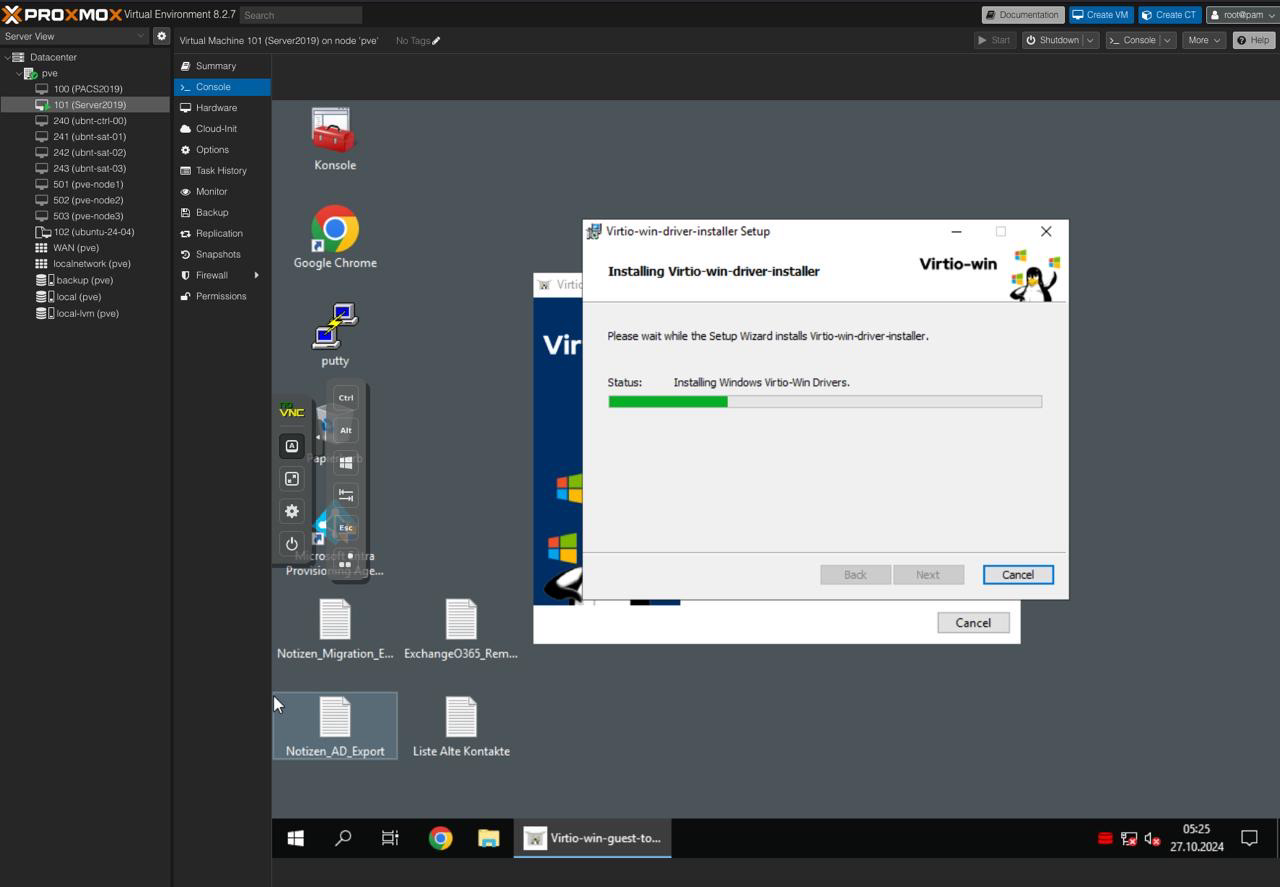
Task: Open Task View on the taskbar
Action: click(x=390, y=838)
